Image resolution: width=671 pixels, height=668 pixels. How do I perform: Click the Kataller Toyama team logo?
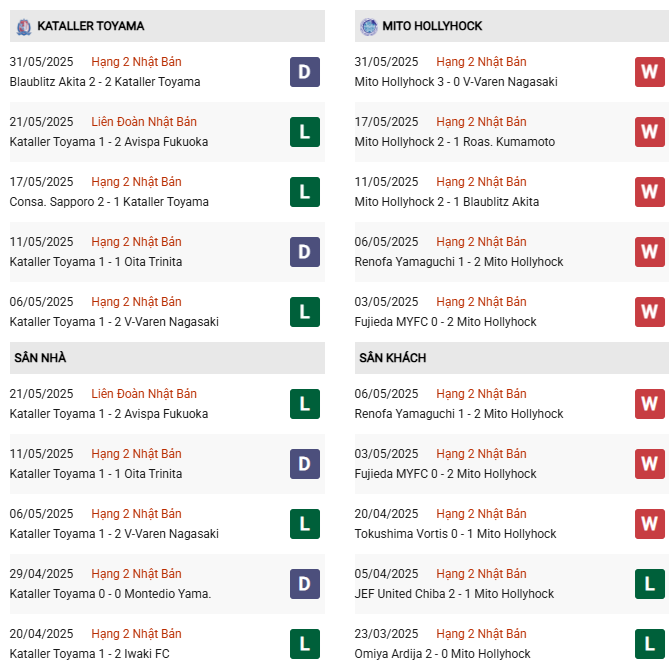click(x=24, y=27)
